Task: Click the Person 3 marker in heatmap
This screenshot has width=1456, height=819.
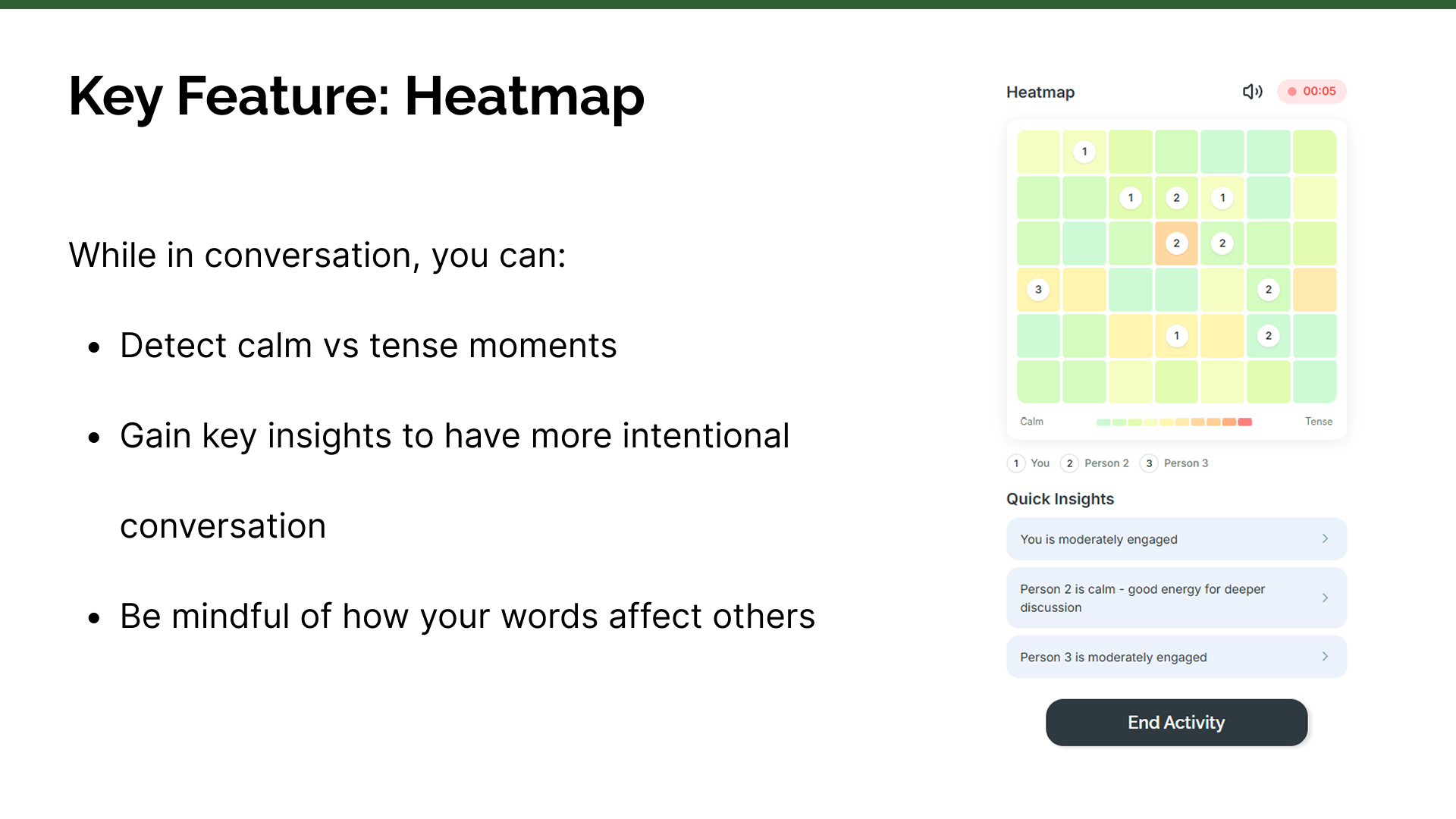Action: pos(1038,290)
